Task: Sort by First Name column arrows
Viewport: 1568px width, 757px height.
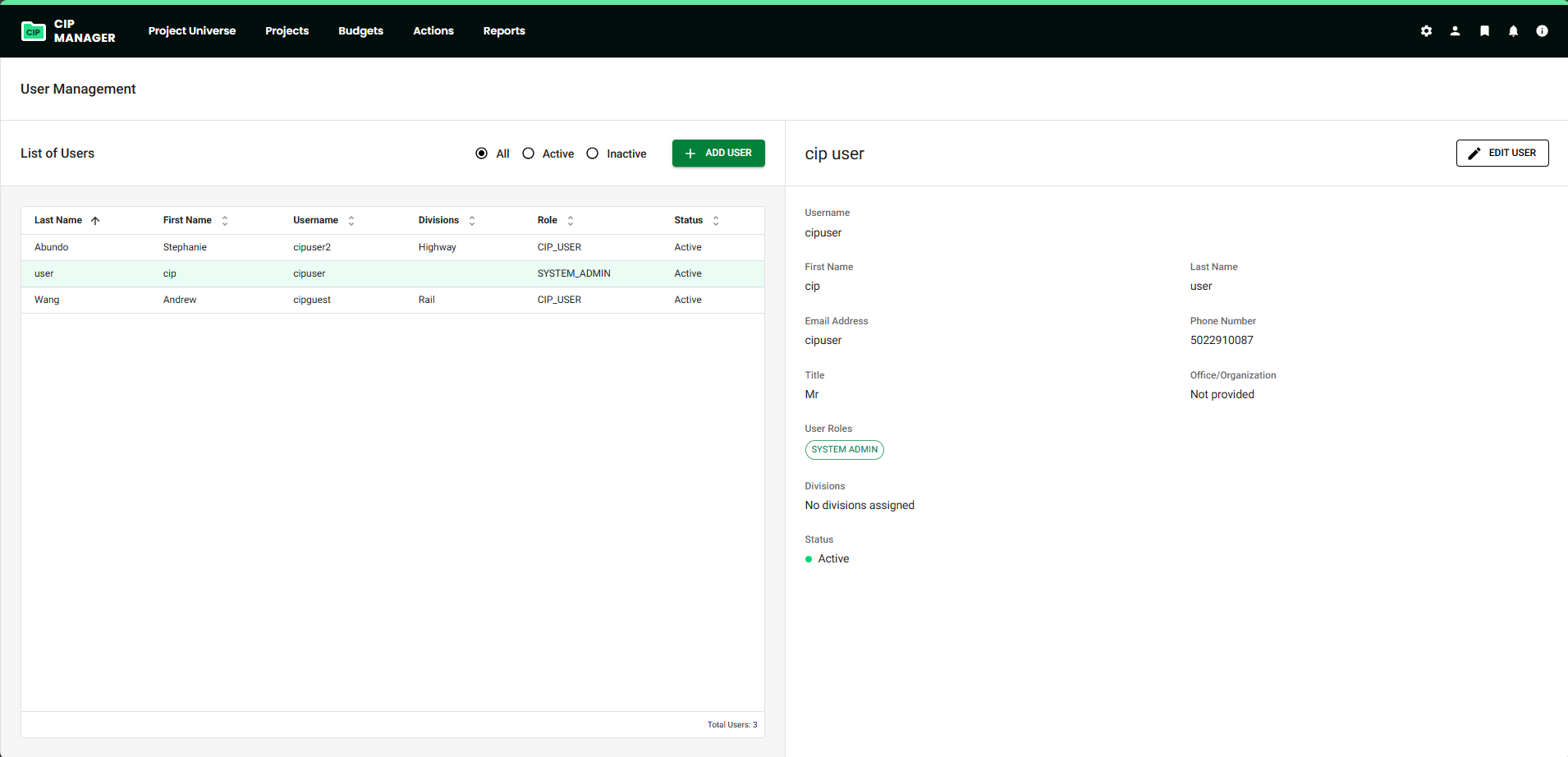Action: tap(225, 221)
